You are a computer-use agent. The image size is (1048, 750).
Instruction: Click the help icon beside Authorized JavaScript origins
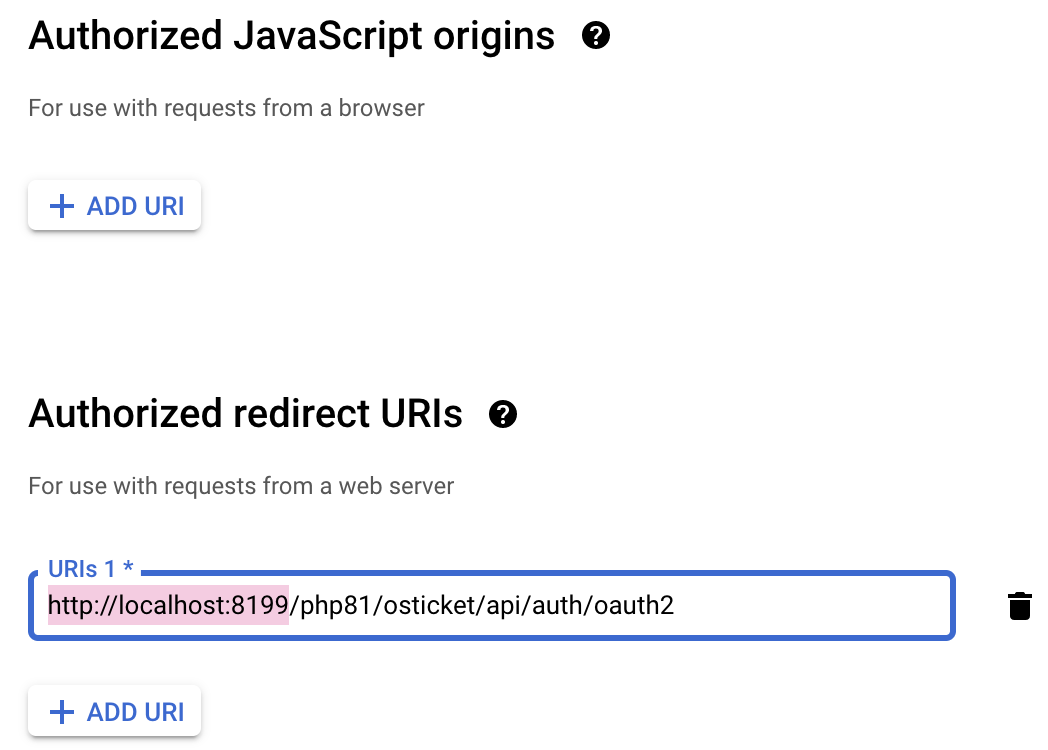(x=595, y=36)
